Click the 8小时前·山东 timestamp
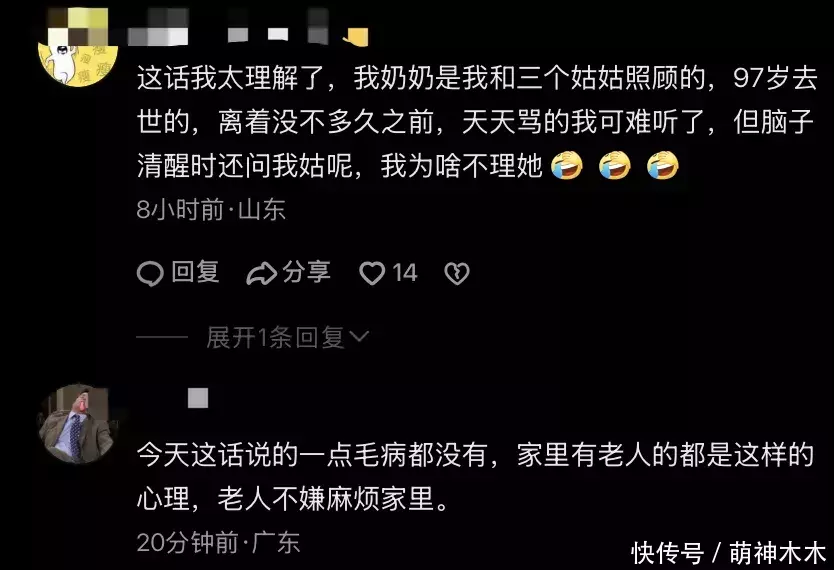 [x=211, y=209]
